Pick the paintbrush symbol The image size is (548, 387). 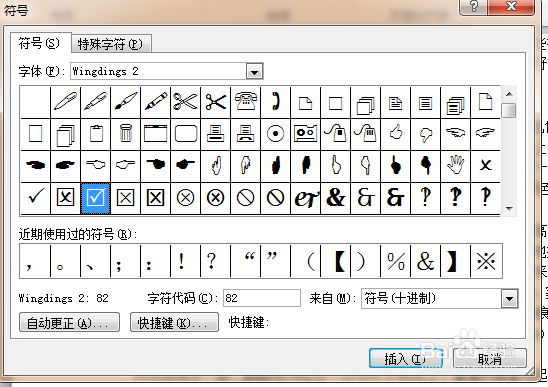coord(125,102)
